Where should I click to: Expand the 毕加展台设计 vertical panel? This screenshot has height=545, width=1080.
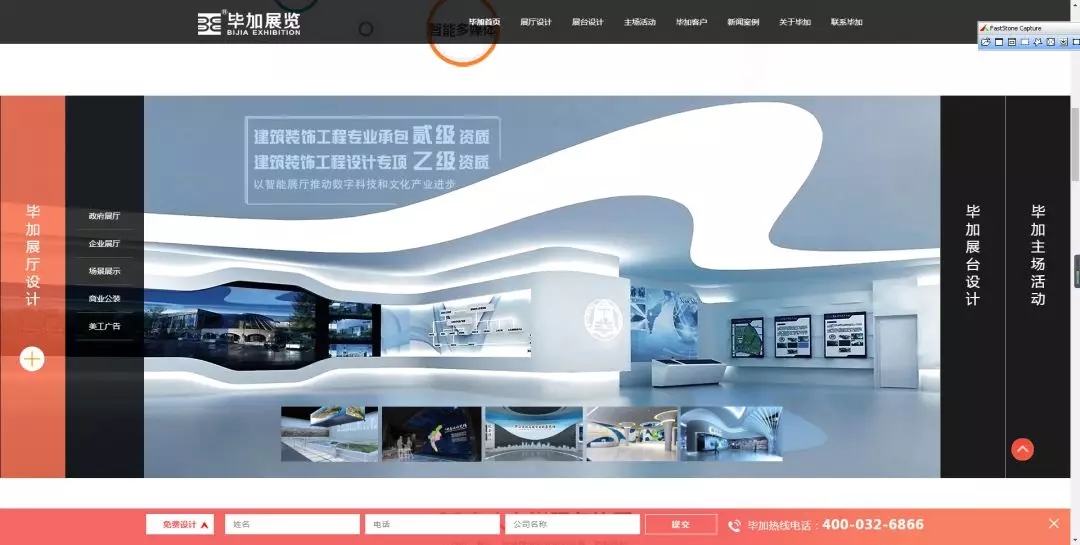[x=972, y=255]
